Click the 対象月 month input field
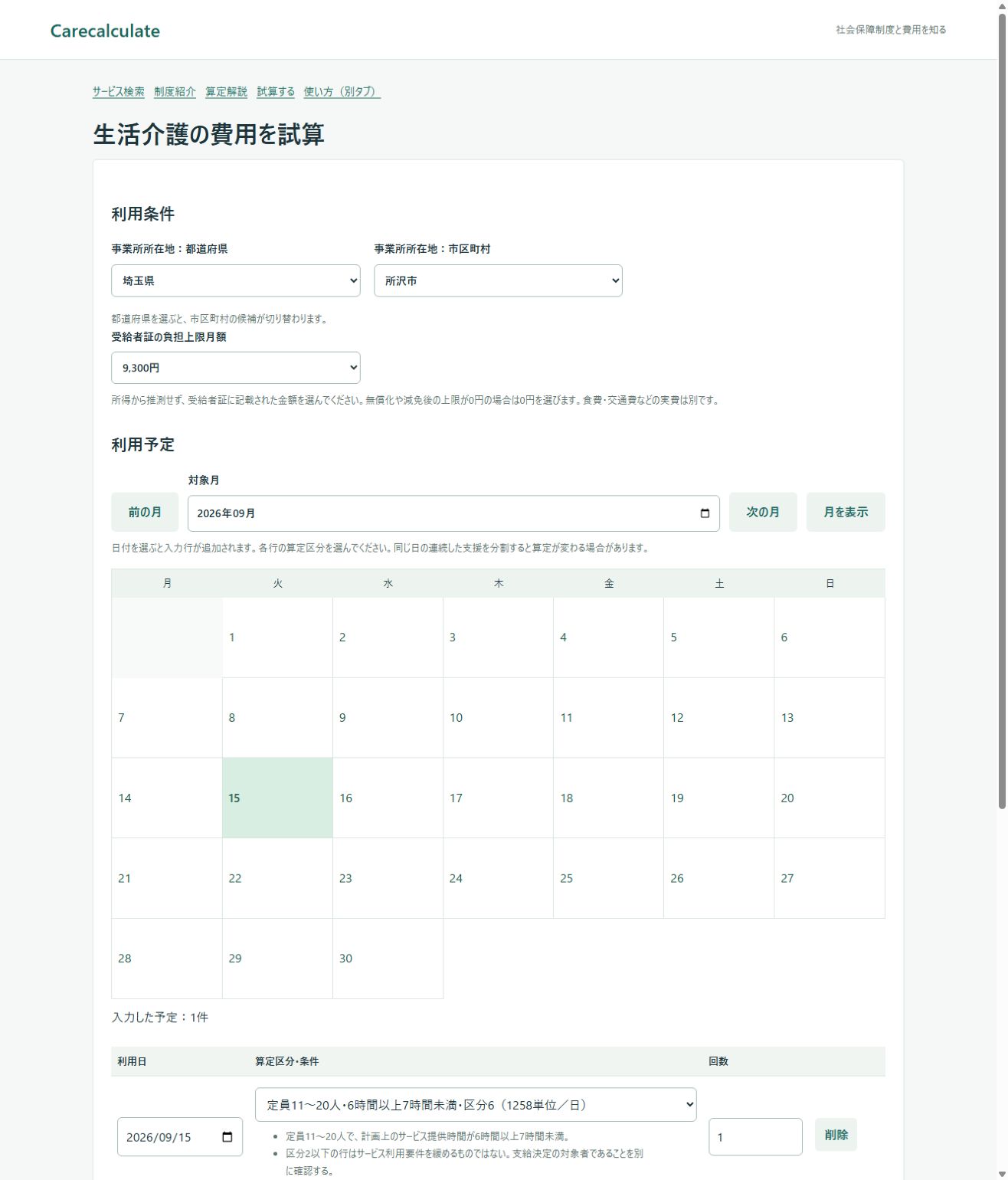This screenshot has width=1008, height=1180. tap(453, 513)
